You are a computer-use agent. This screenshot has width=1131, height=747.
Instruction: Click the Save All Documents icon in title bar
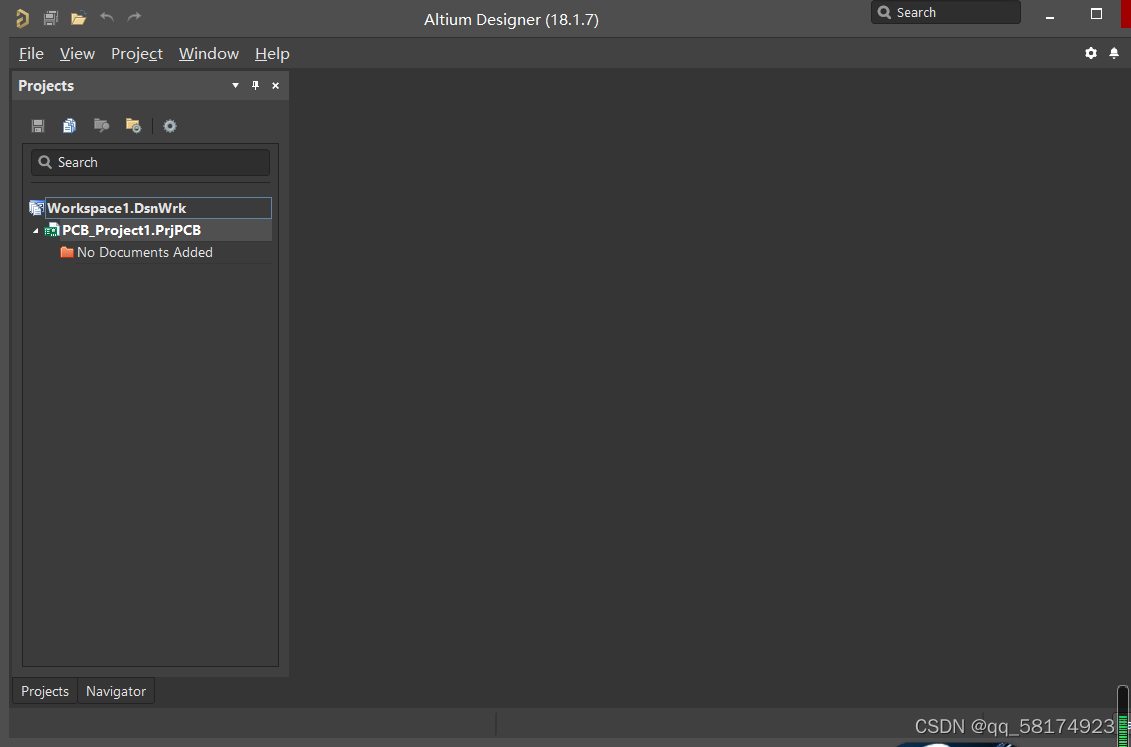coord(51,18)
